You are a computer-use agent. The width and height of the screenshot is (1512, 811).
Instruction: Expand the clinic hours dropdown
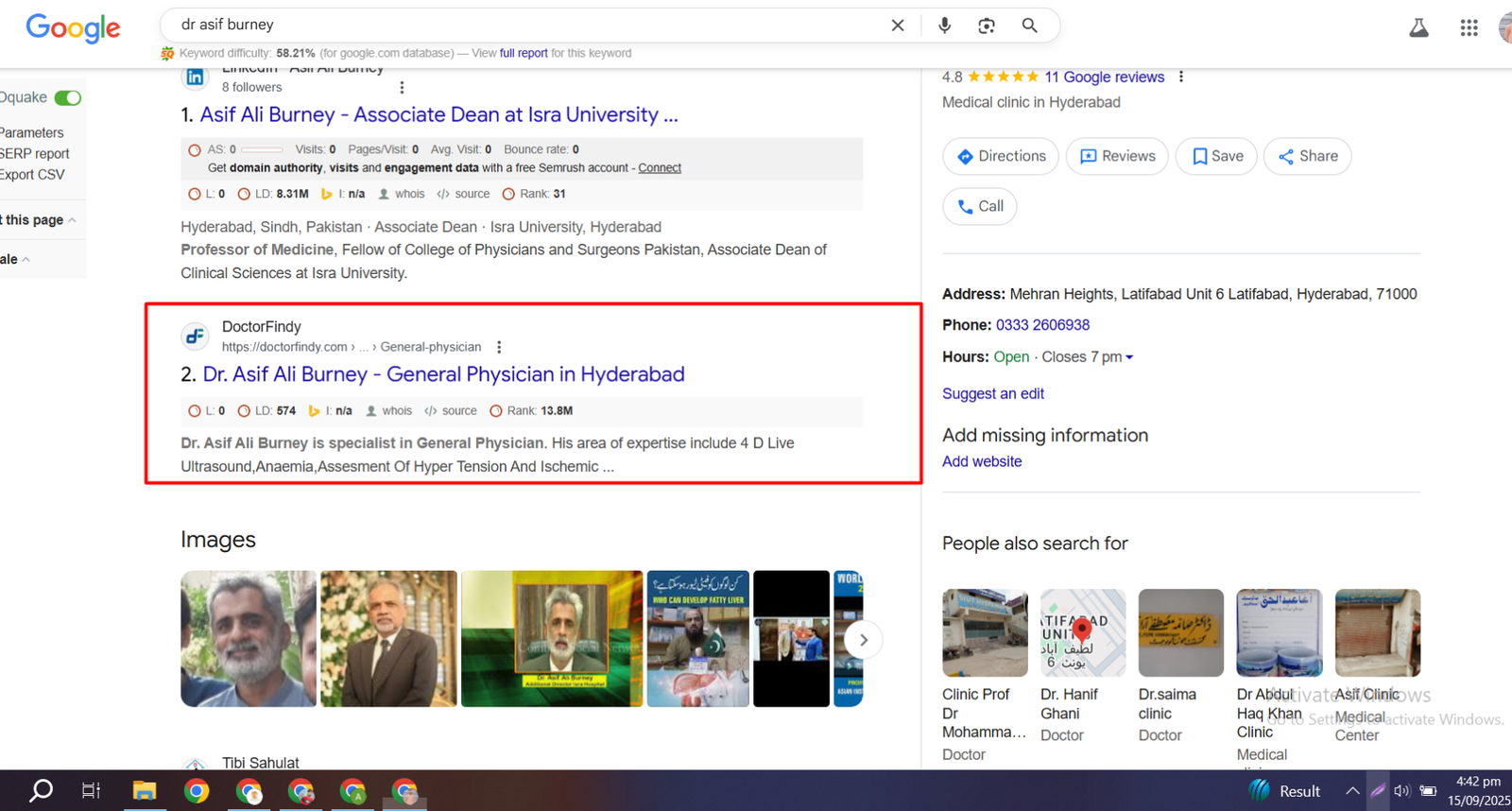pos(1129,357)
